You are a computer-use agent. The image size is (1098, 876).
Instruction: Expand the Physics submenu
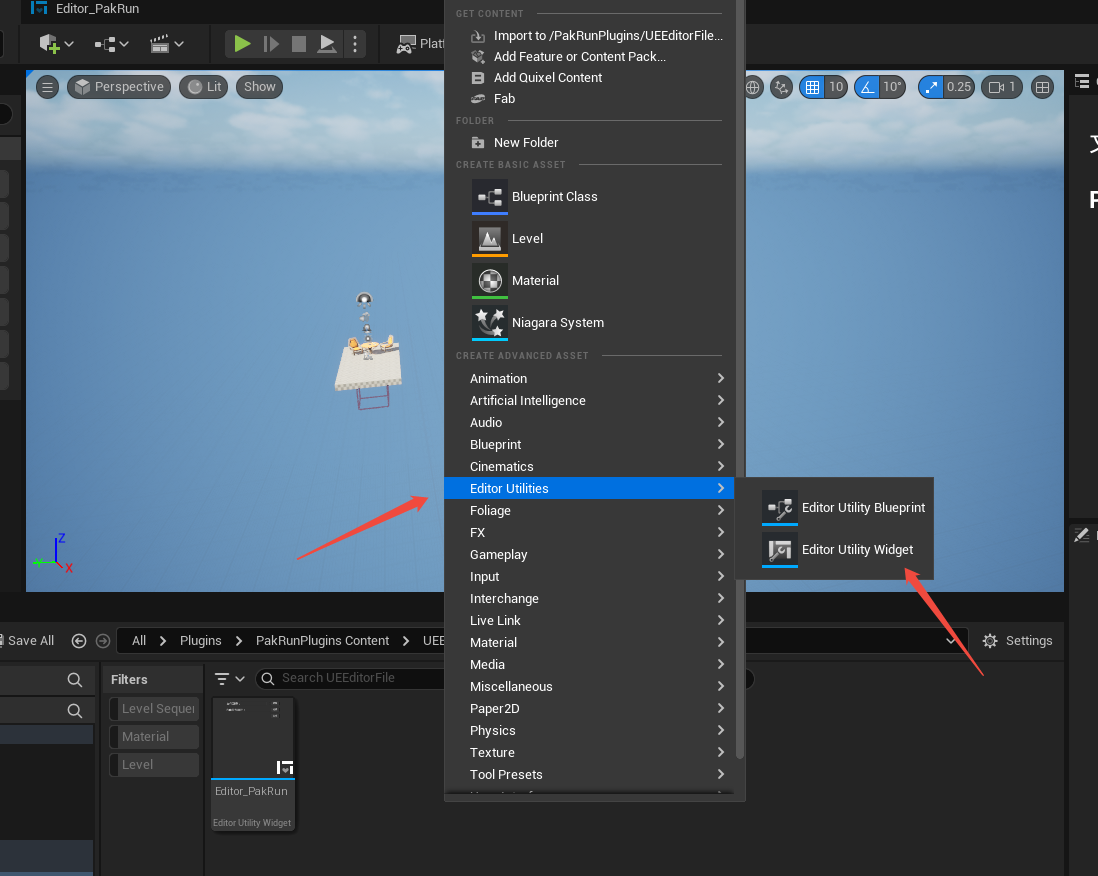(590, 730)
